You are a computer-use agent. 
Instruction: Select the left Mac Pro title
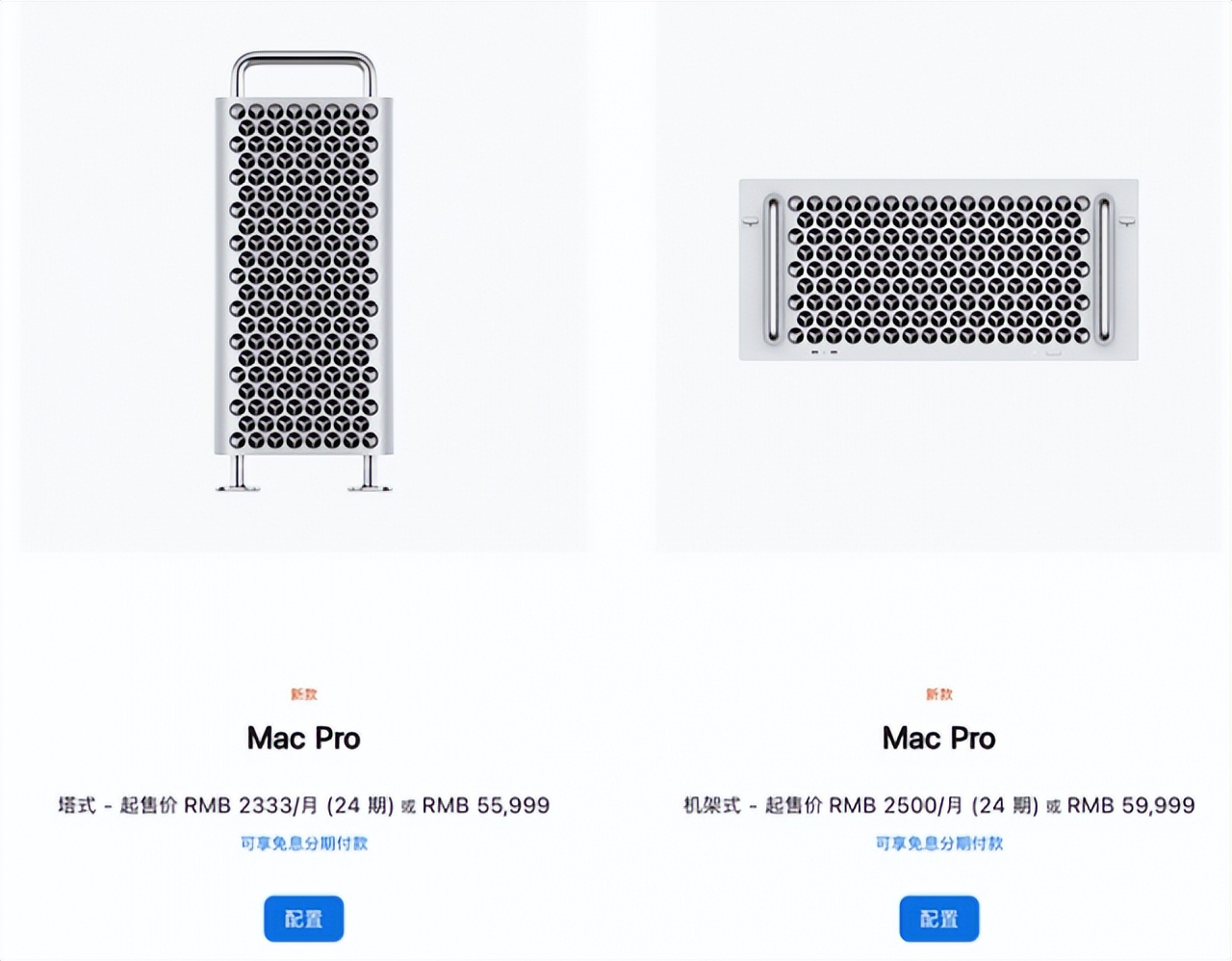[303, 739]
